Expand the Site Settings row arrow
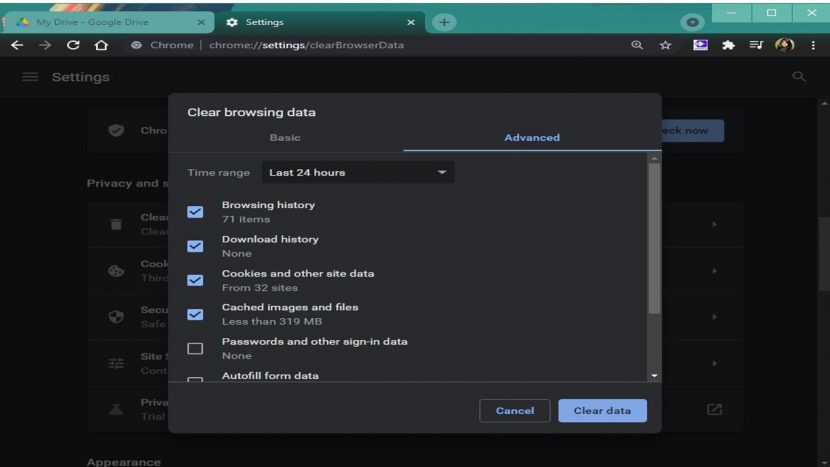Screen dimensions: 830x467 pyautogui.click(x=714, y=363)
